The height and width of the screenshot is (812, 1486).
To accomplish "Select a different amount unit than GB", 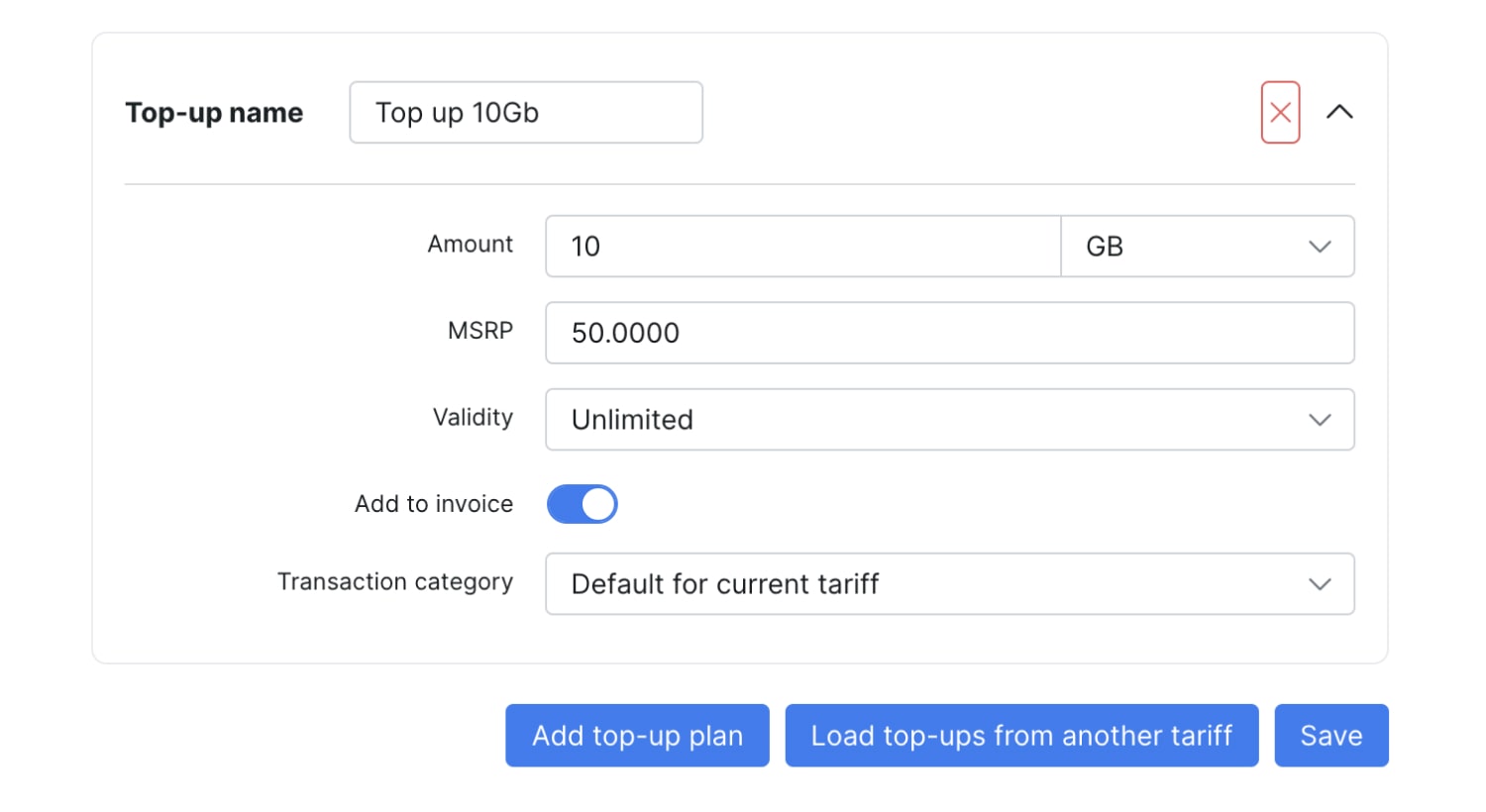I will click(1207, 247).
